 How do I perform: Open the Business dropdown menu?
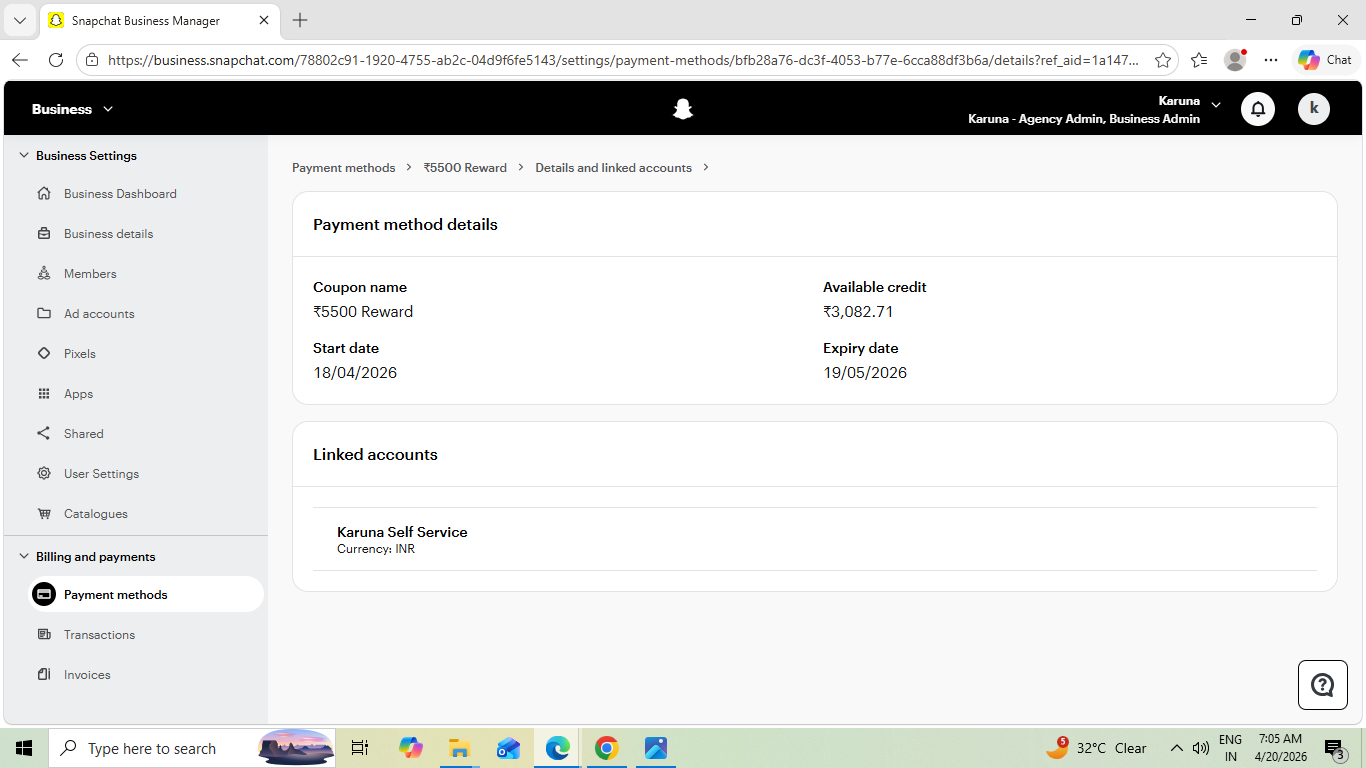(73, 109)
